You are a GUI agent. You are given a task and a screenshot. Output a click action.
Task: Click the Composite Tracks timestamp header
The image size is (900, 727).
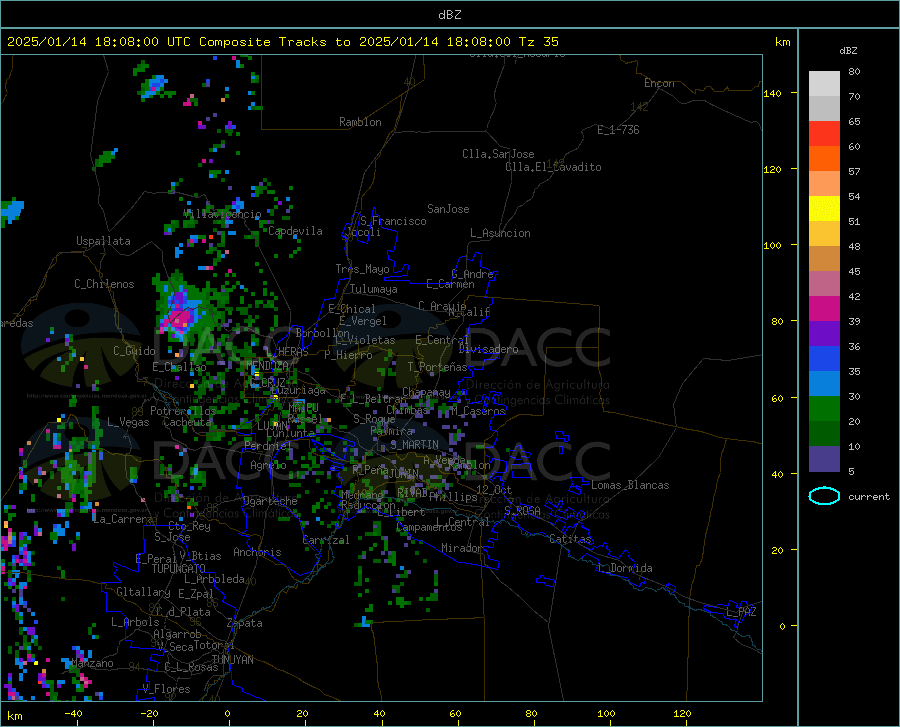coord(282,42)
